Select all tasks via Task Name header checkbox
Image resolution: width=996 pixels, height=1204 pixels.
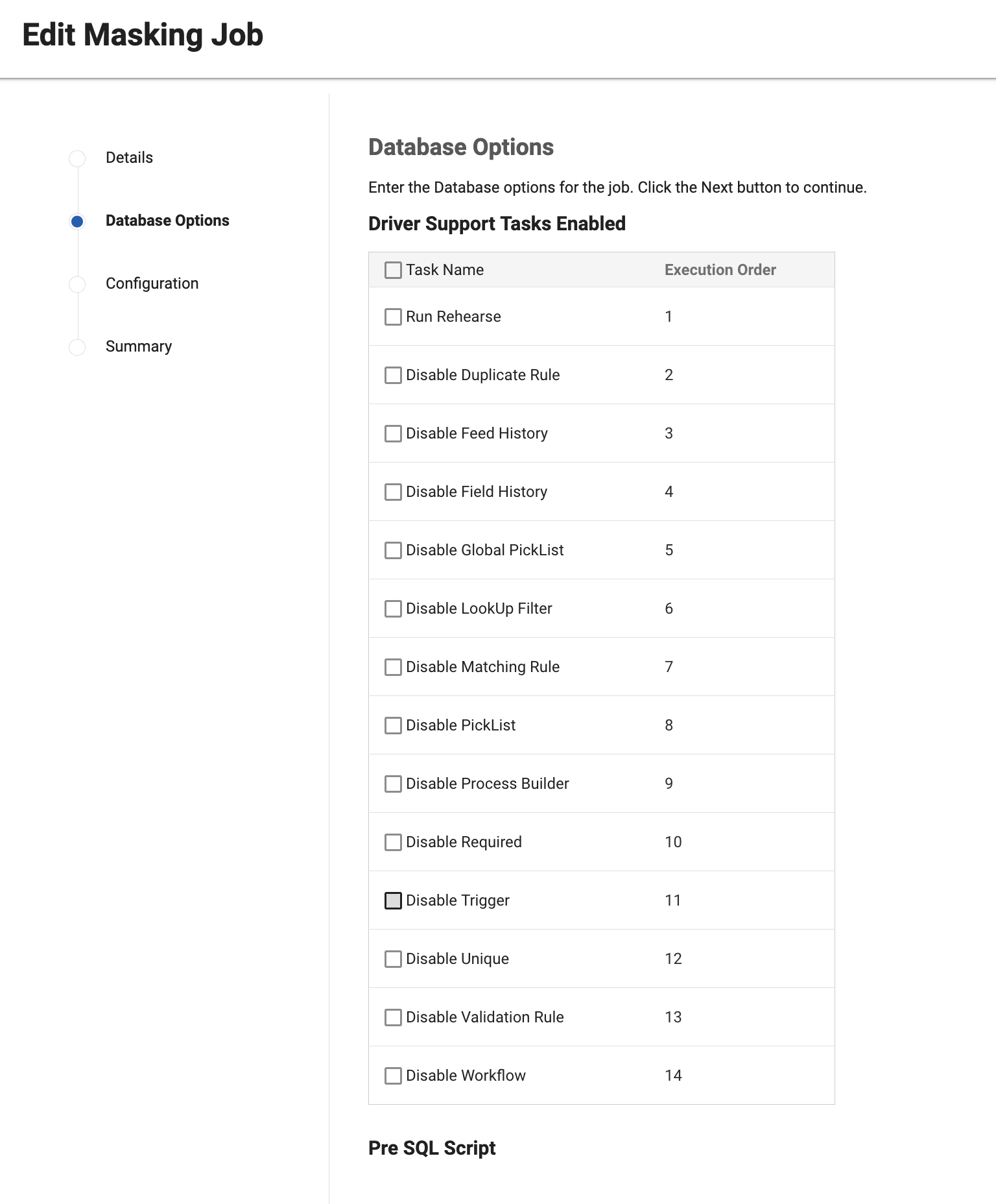click(x=393, y=271)
